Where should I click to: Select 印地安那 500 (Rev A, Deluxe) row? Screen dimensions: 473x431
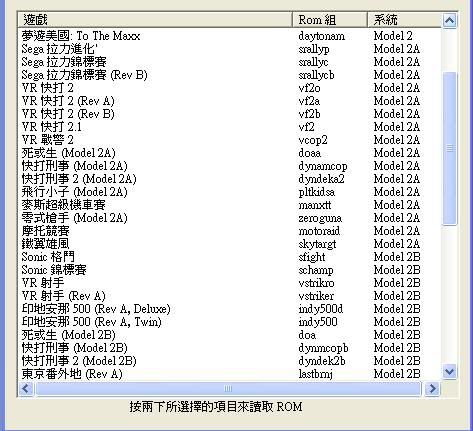230,309
